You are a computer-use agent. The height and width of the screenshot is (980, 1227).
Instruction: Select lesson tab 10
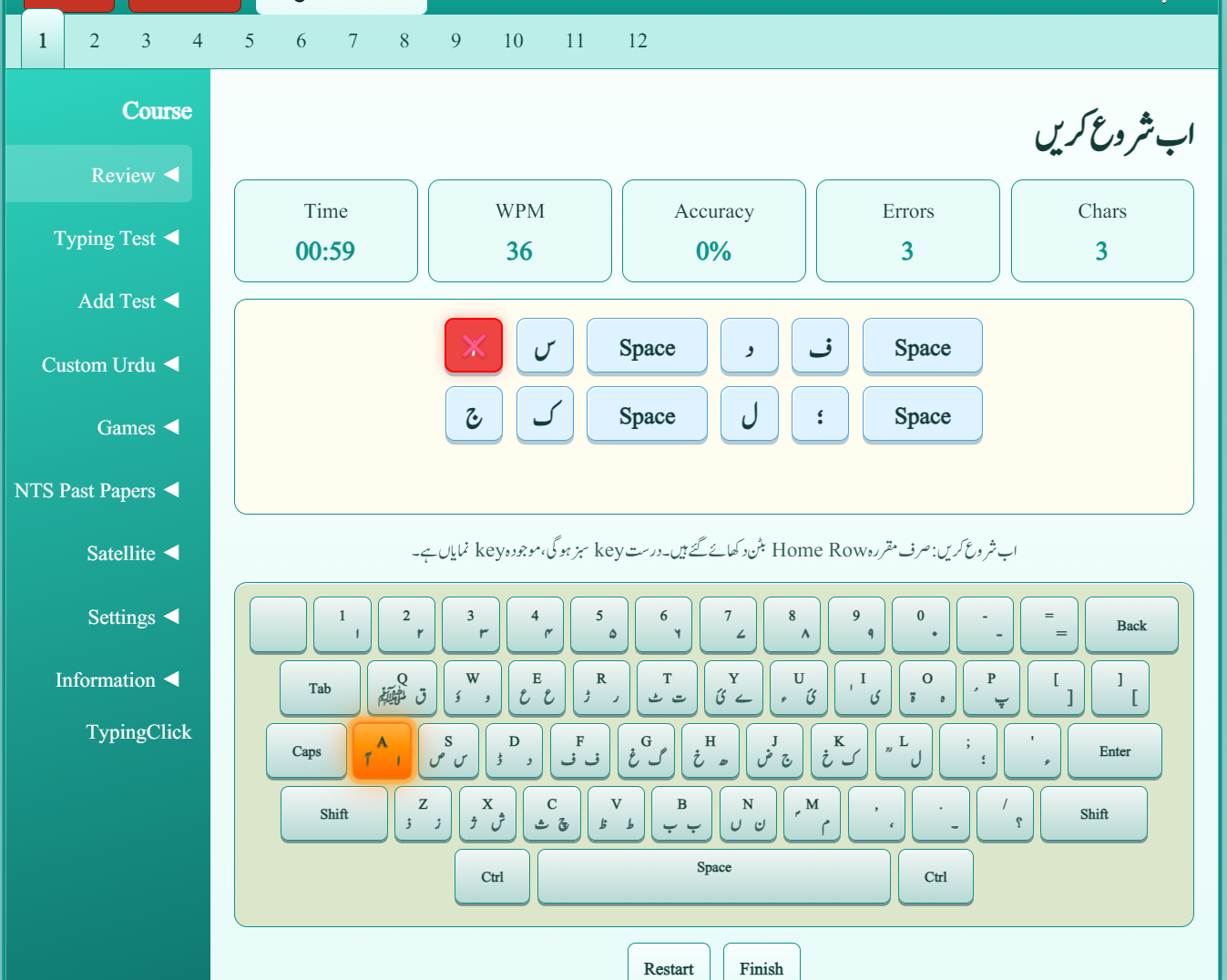tap(514, 41)
